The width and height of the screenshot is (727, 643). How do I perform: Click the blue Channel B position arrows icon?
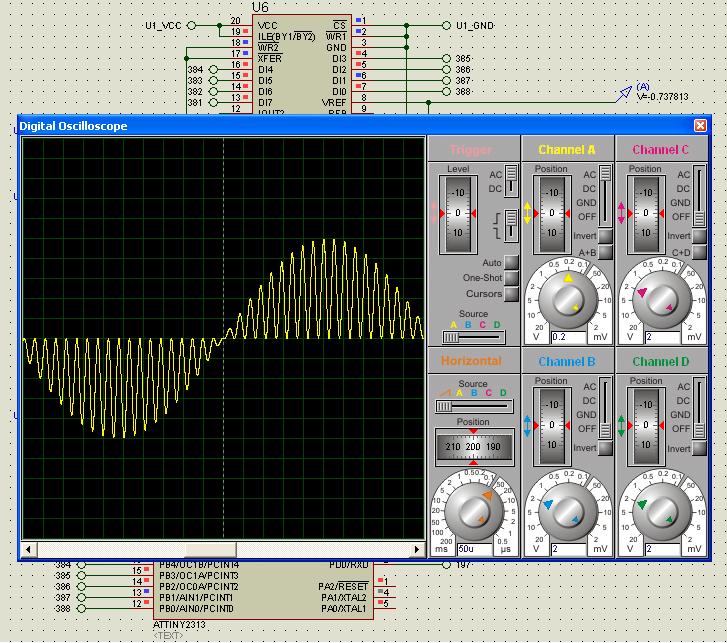(x=527, y=426)
